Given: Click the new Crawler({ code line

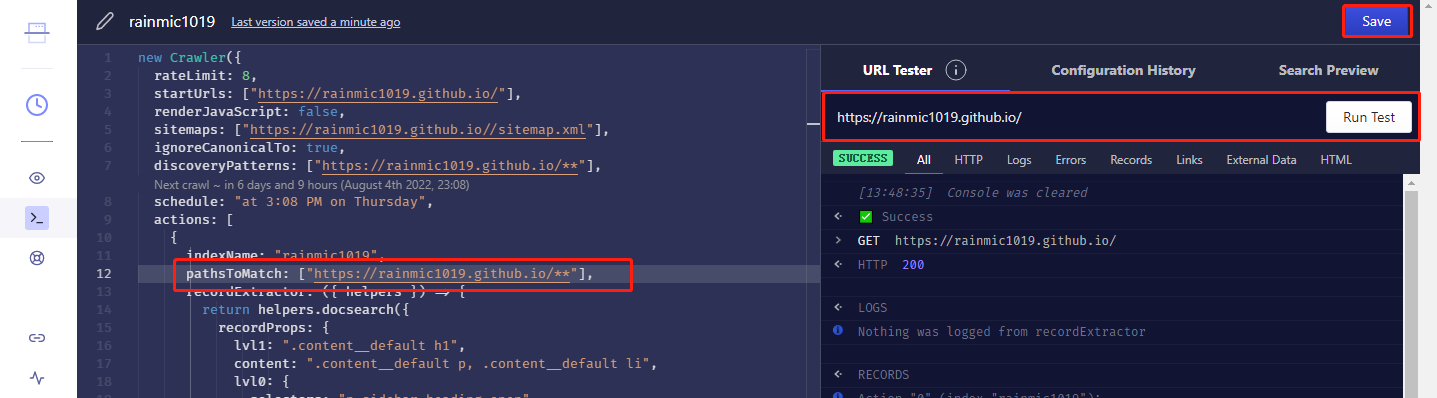Looking at the screenshot, I should (x=189, y=58).
